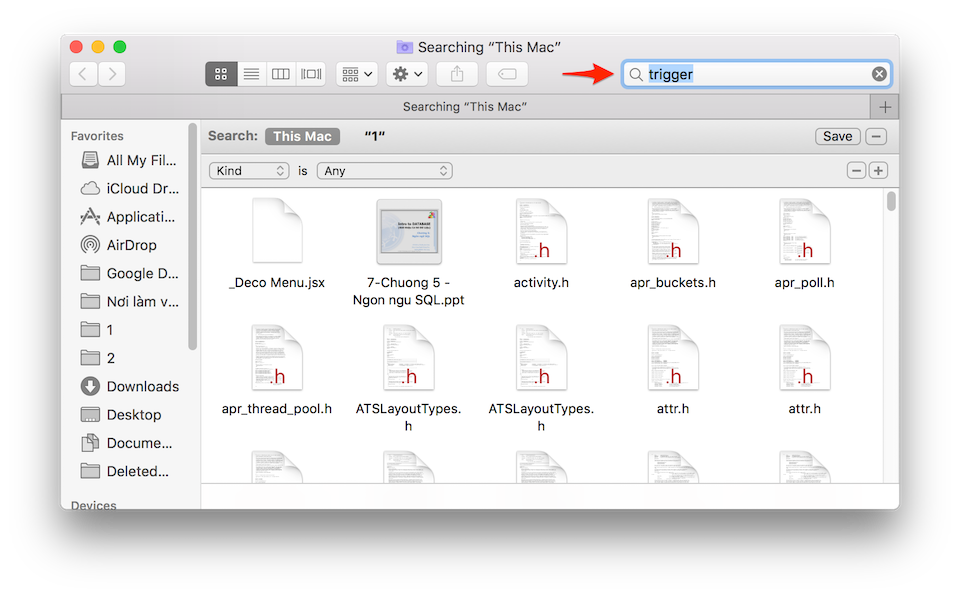Open the Kind criteria dropdown
Viewport: 960px width, 596px height.
248,170
